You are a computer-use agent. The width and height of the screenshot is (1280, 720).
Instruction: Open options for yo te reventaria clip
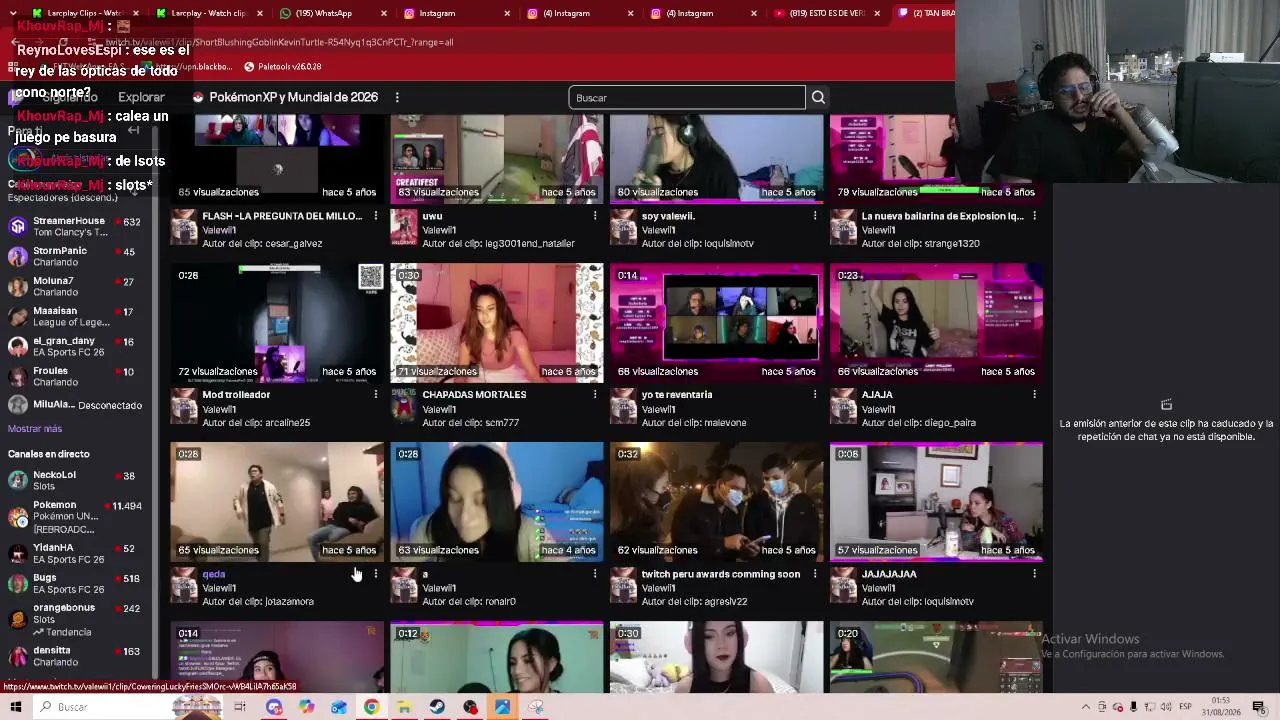coord(815,395)
